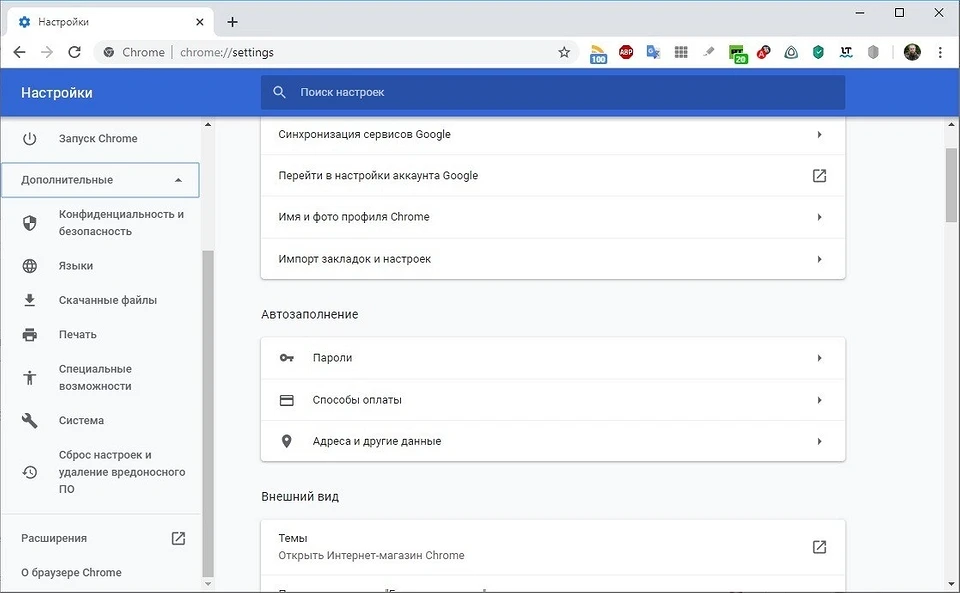Select Языки in the sidebar
Image resolution: width=960 pixels, height=593 pixels.
click(x=76, y=266)
